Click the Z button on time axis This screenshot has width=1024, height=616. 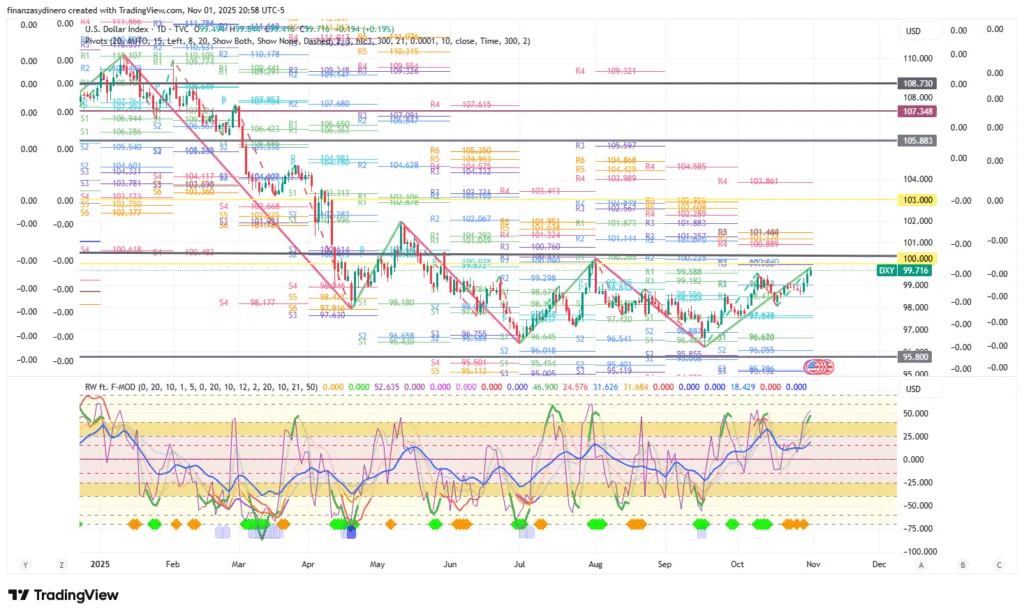[x=59, y=564]
